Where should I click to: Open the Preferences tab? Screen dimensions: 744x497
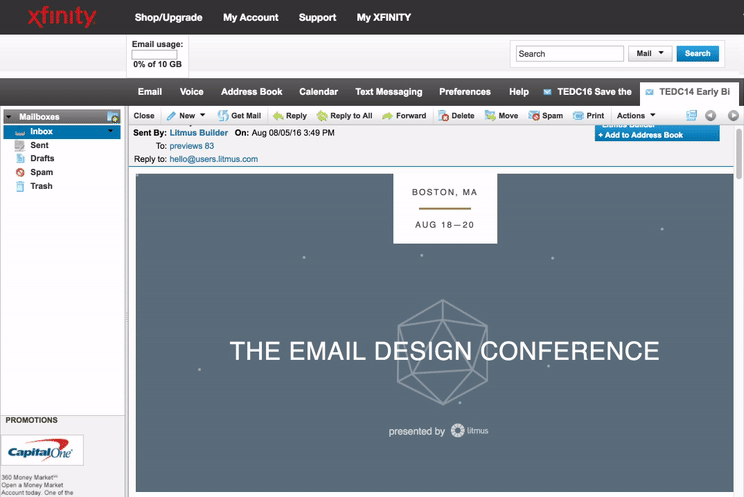tap(465, 92)
